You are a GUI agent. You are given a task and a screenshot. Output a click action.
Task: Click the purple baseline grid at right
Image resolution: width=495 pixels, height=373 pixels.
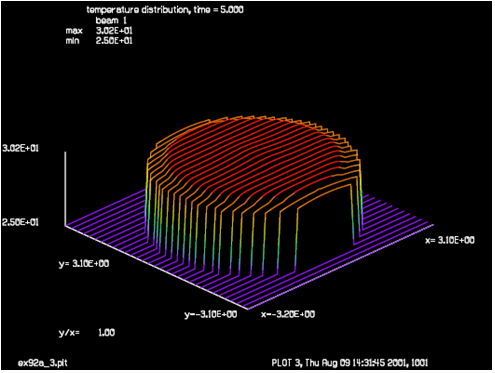(393, 217)
